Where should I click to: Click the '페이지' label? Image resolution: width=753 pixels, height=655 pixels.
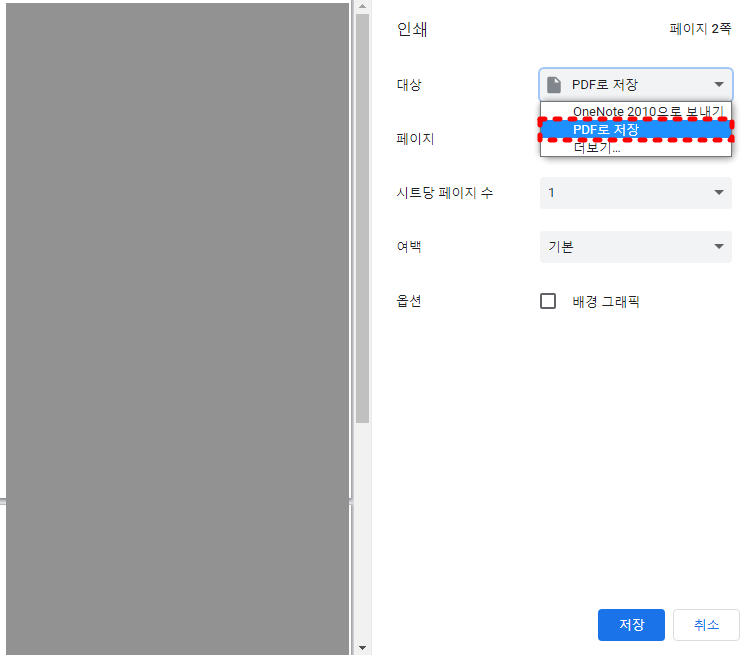click(415, 139)
